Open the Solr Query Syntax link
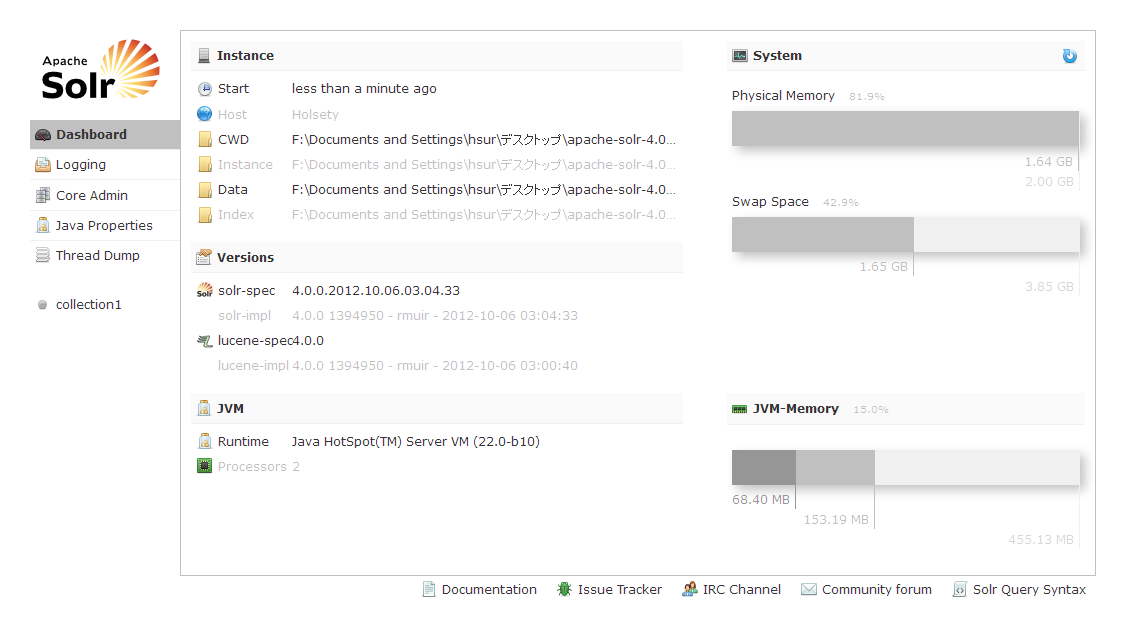This screenshot has height=636, width=1126. click(x=1029, y=590)
